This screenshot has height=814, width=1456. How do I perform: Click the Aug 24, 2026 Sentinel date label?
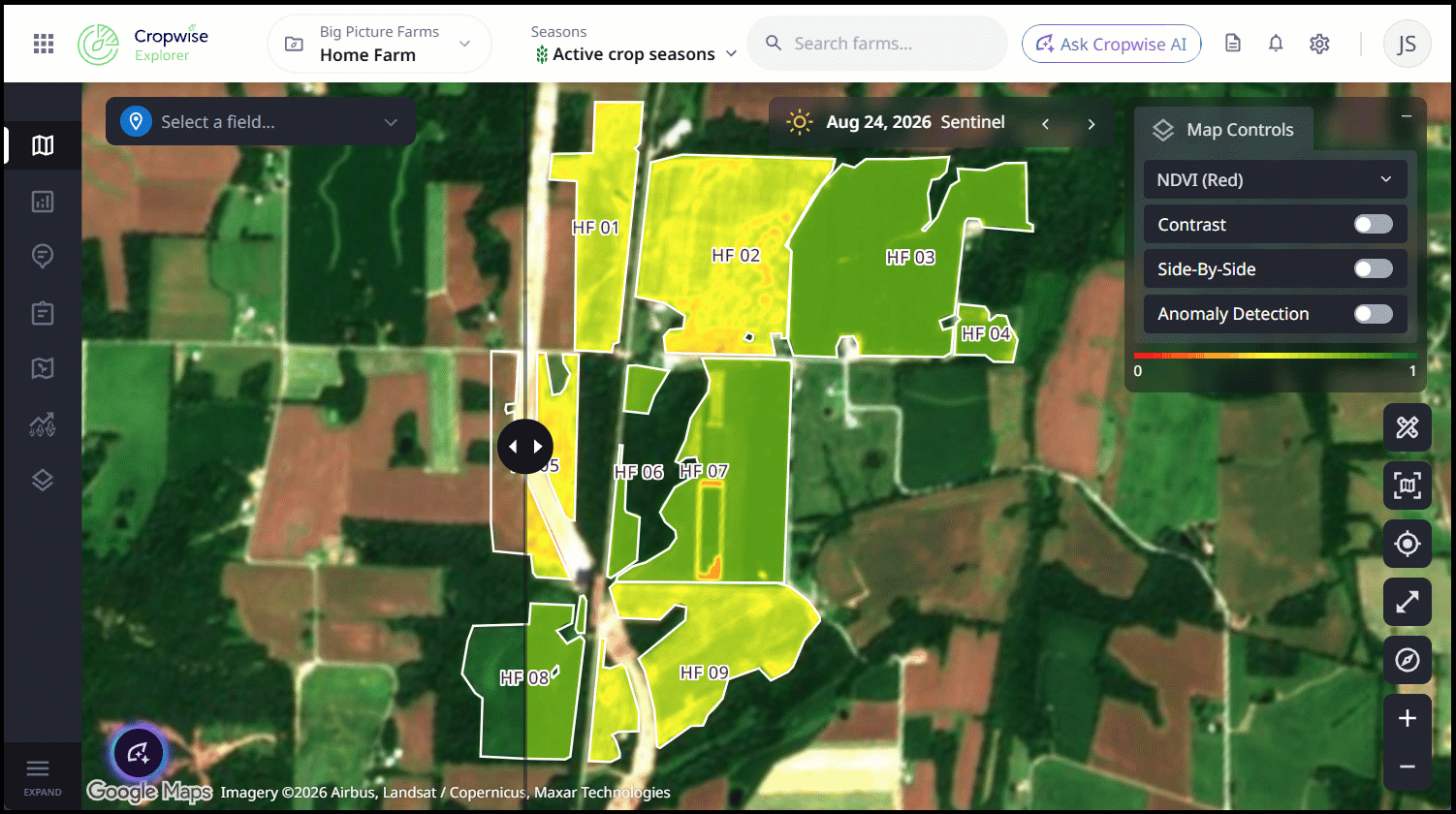(x=915, y=122)
